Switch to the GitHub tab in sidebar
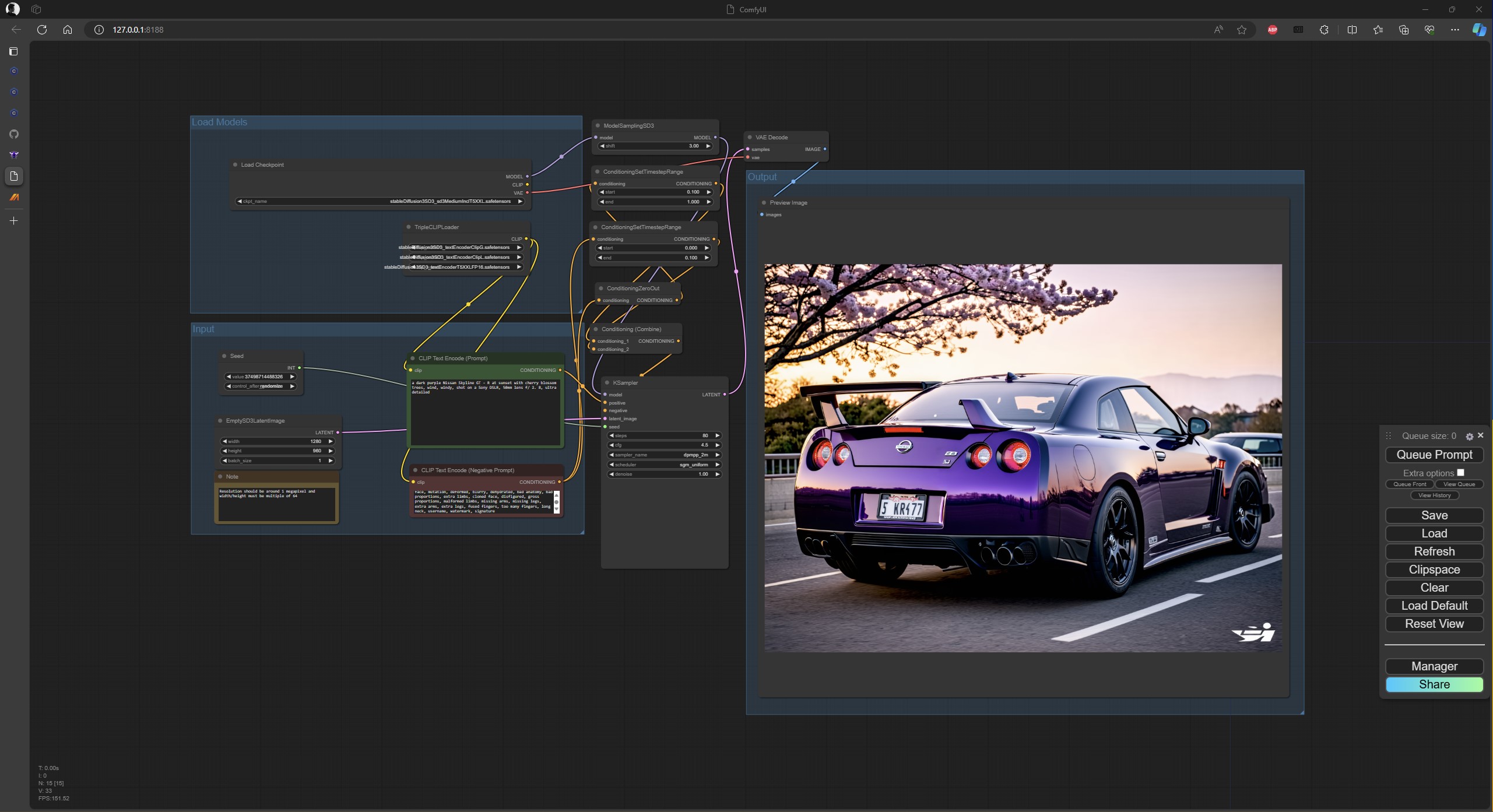The image size is (1493, 812). tap(14, 134)
